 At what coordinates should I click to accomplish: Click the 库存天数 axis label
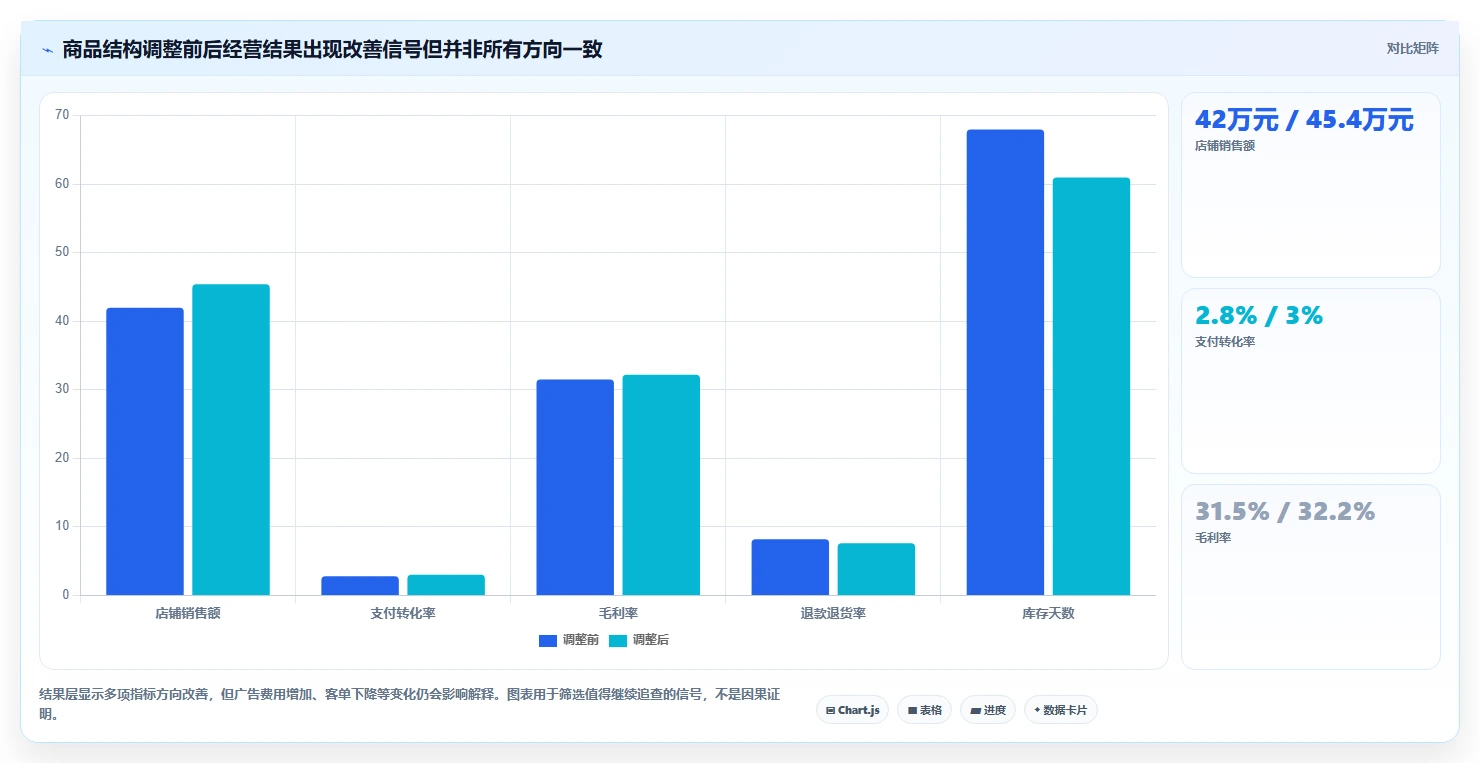[1048, 614]
